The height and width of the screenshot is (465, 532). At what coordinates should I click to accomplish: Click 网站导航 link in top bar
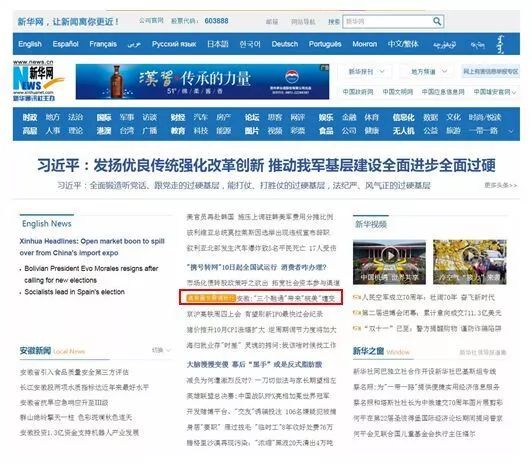pyautogui.click(x=303, y=22)
